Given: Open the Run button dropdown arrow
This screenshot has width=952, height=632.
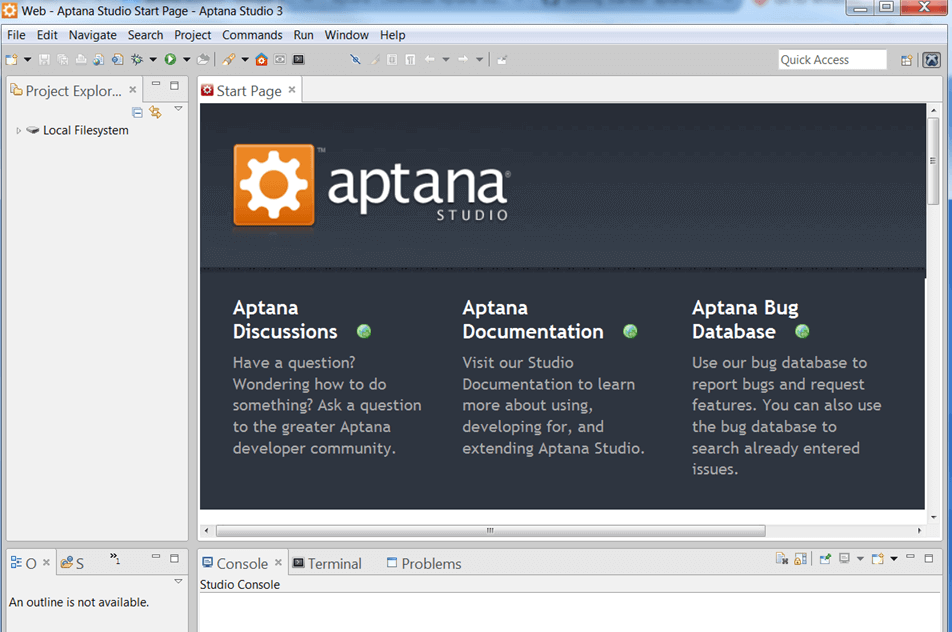Looking at the screenshot, I should [186, 60].
